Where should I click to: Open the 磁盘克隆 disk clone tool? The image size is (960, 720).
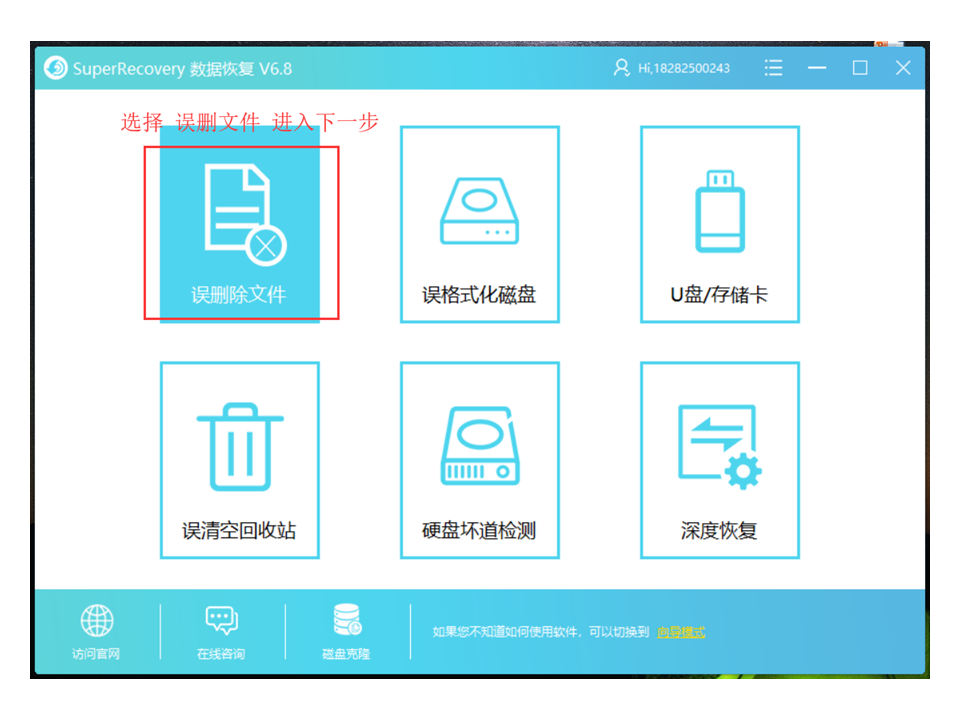pyautogui.click(x=347, y=631)
